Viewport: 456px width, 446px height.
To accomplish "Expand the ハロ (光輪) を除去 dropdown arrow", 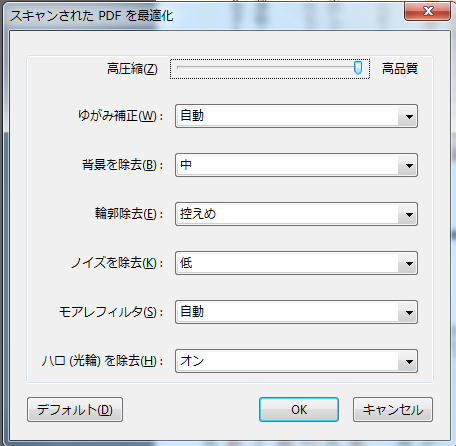I will (409, 361).
